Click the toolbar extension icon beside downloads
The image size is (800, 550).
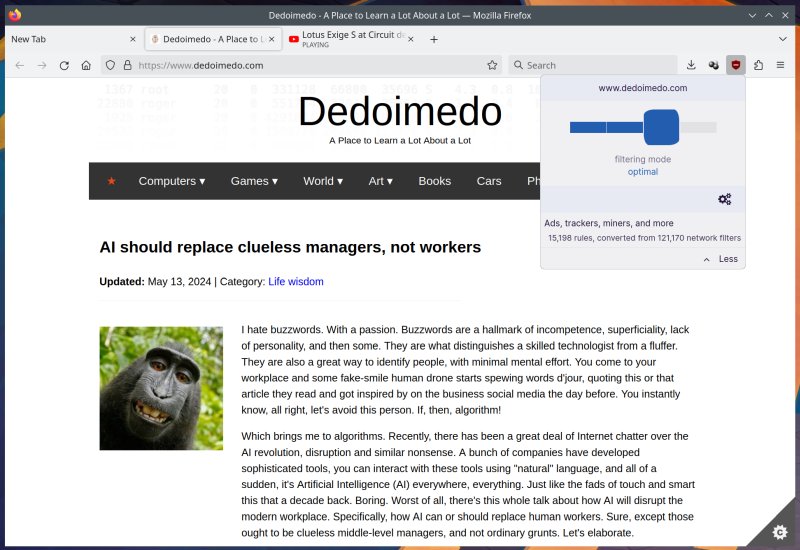click(x=713, y=65)
